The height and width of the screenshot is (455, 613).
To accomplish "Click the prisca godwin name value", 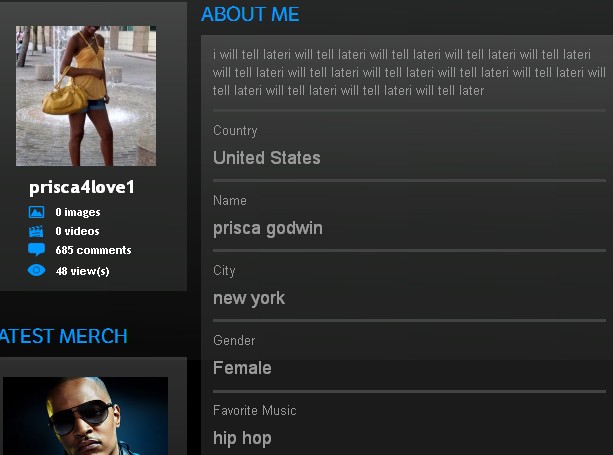I will [x=268, y=228].
